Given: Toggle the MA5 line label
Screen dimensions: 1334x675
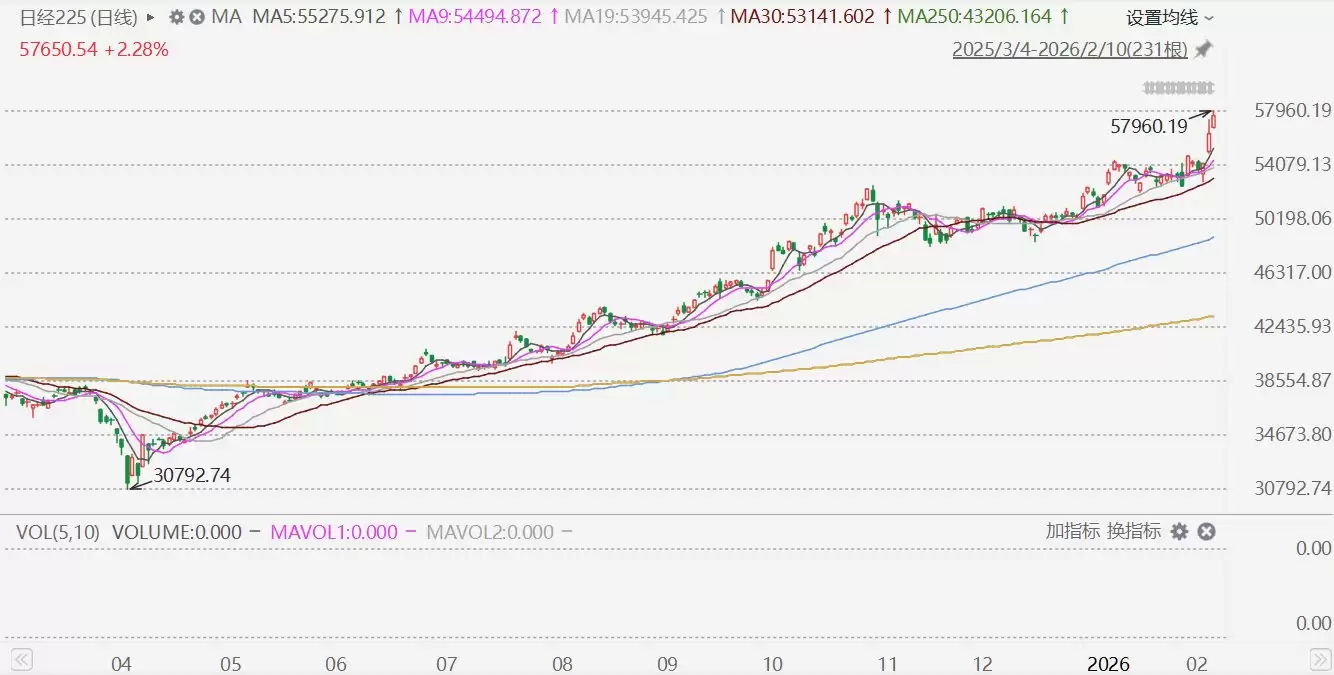Looking at the screenshot, I should [x=320, y=17].
